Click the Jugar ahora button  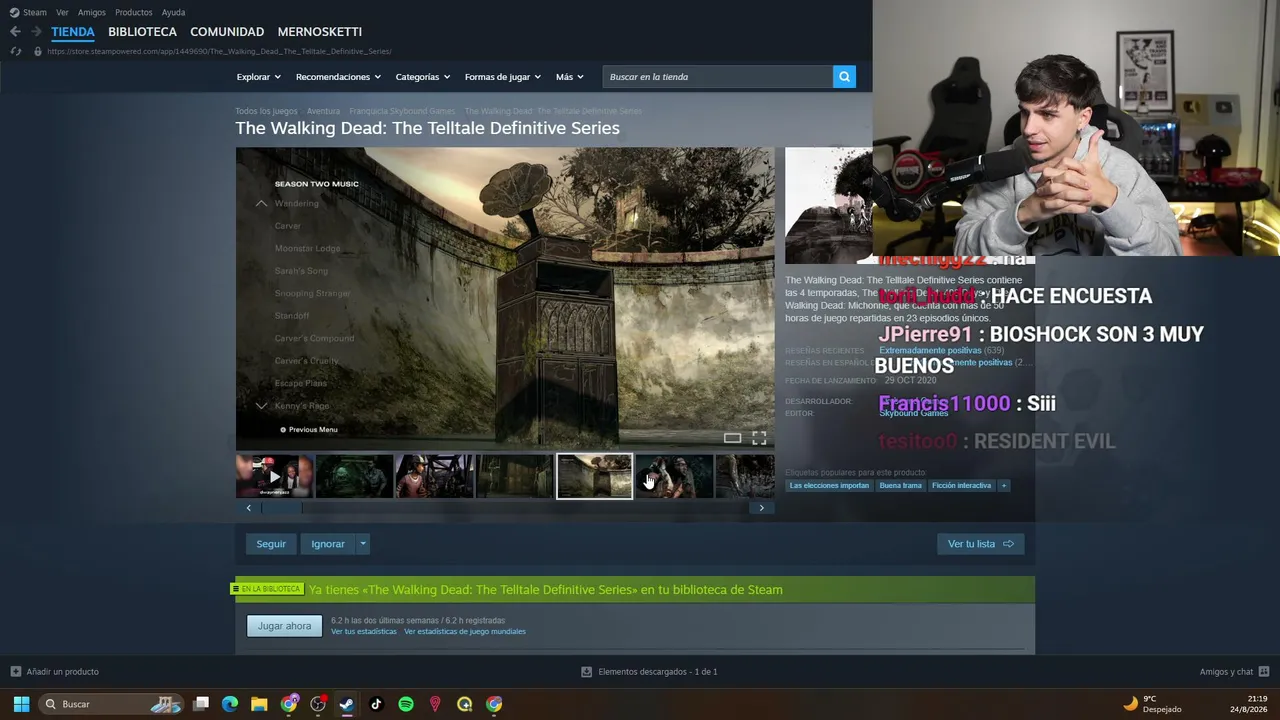pyautogui.click(x=285, y=626)
